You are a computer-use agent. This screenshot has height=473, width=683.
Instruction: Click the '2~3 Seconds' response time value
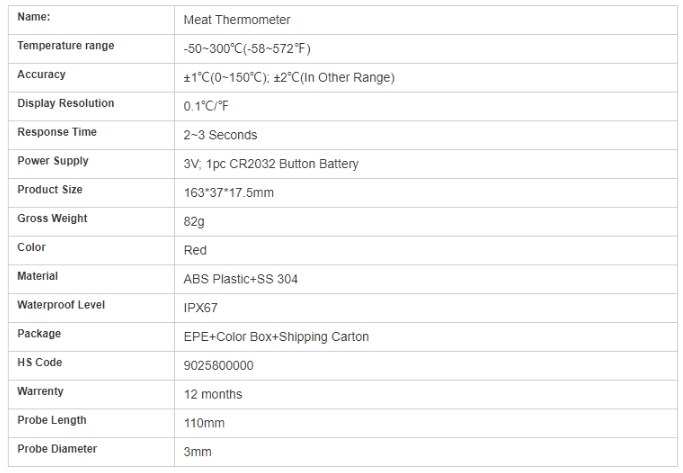tap(221, 135)
